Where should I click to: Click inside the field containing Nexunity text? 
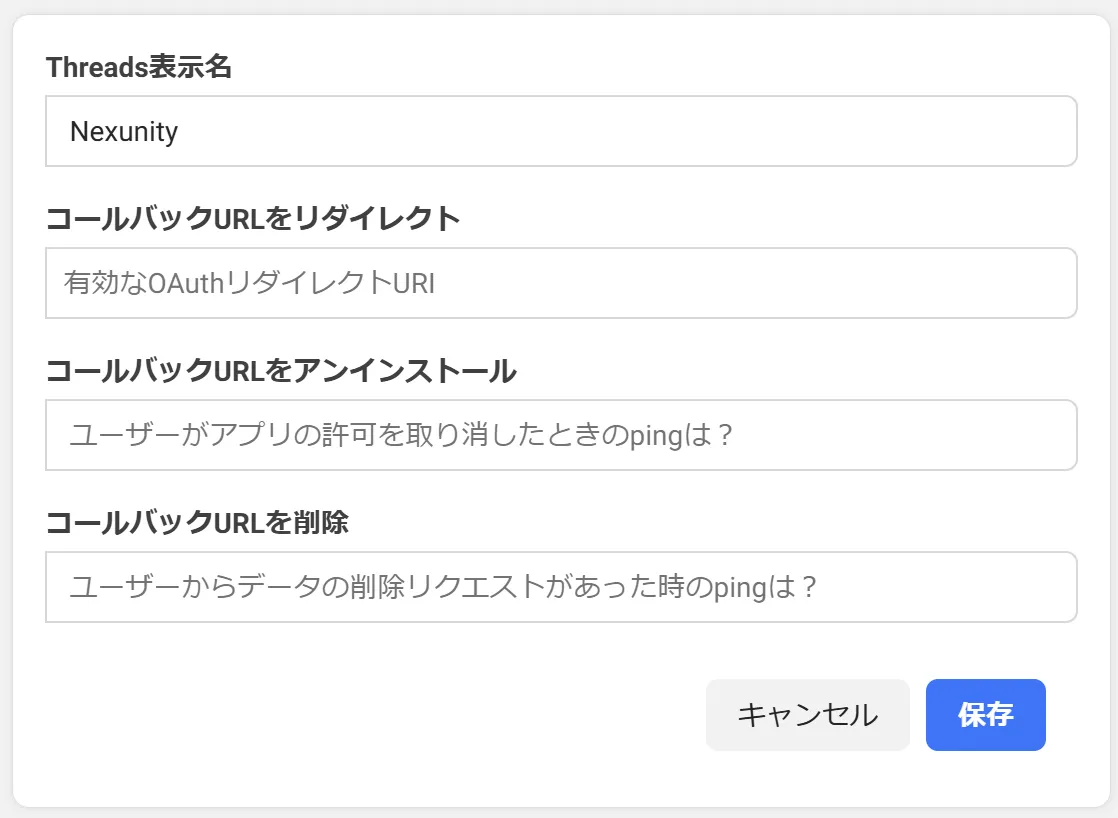pyautogui.click(x=560, y=131)
